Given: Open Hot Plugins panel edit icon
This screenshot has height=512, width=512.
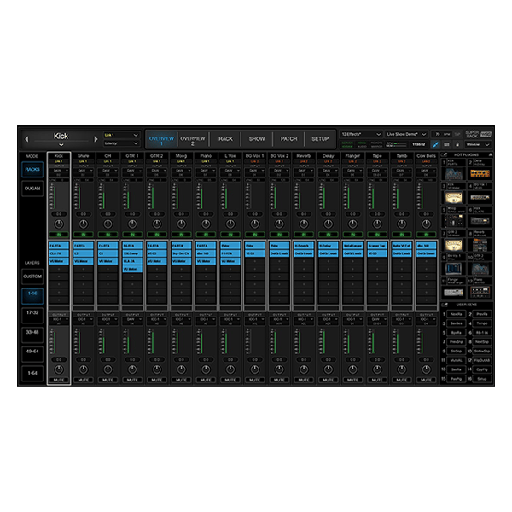Looking at the screenshot, I should point(444,155).
